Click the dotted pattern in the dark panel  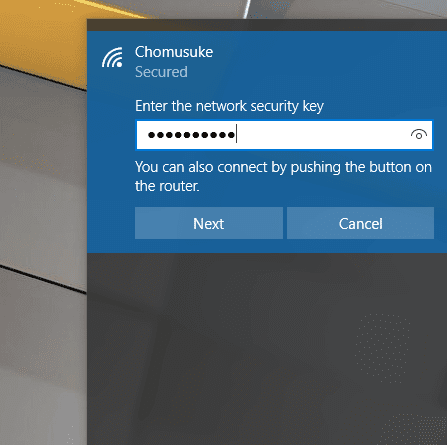[x=382, y=347]
